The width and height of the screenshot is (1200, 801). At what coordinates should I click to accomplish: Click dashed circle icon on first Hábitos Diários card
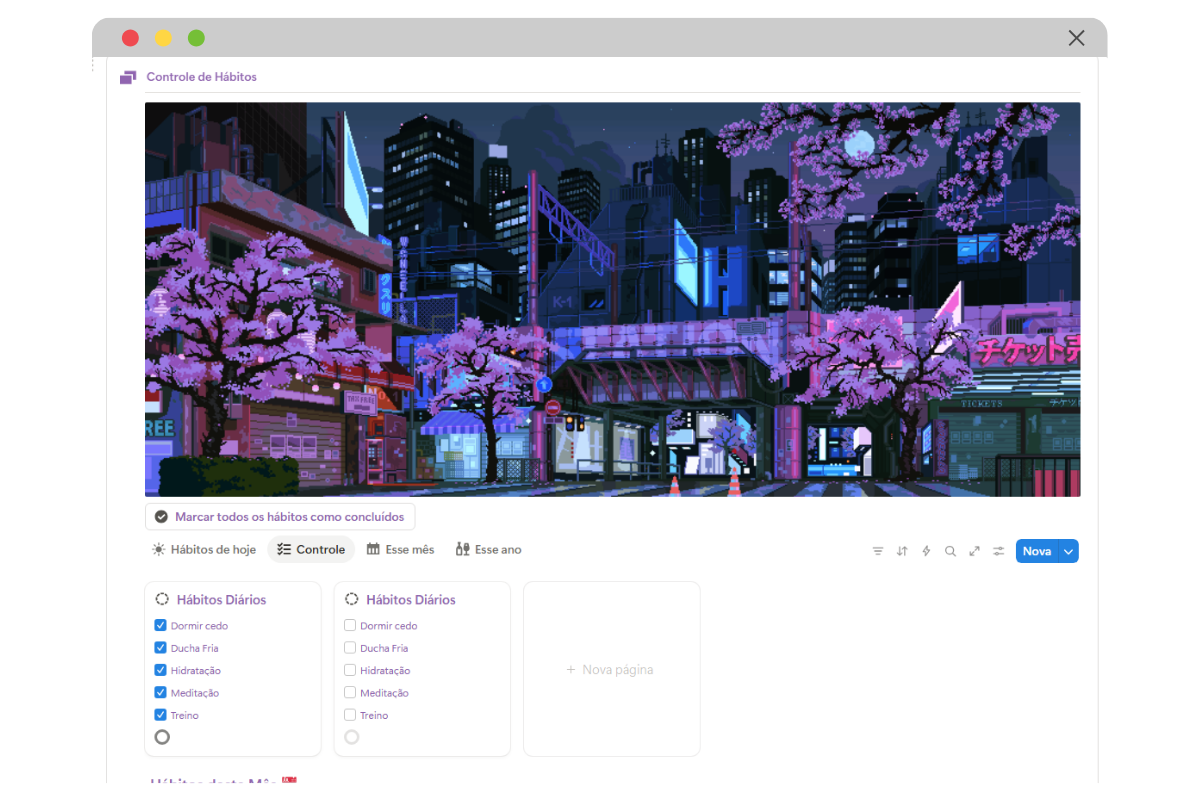coord(162,599)
